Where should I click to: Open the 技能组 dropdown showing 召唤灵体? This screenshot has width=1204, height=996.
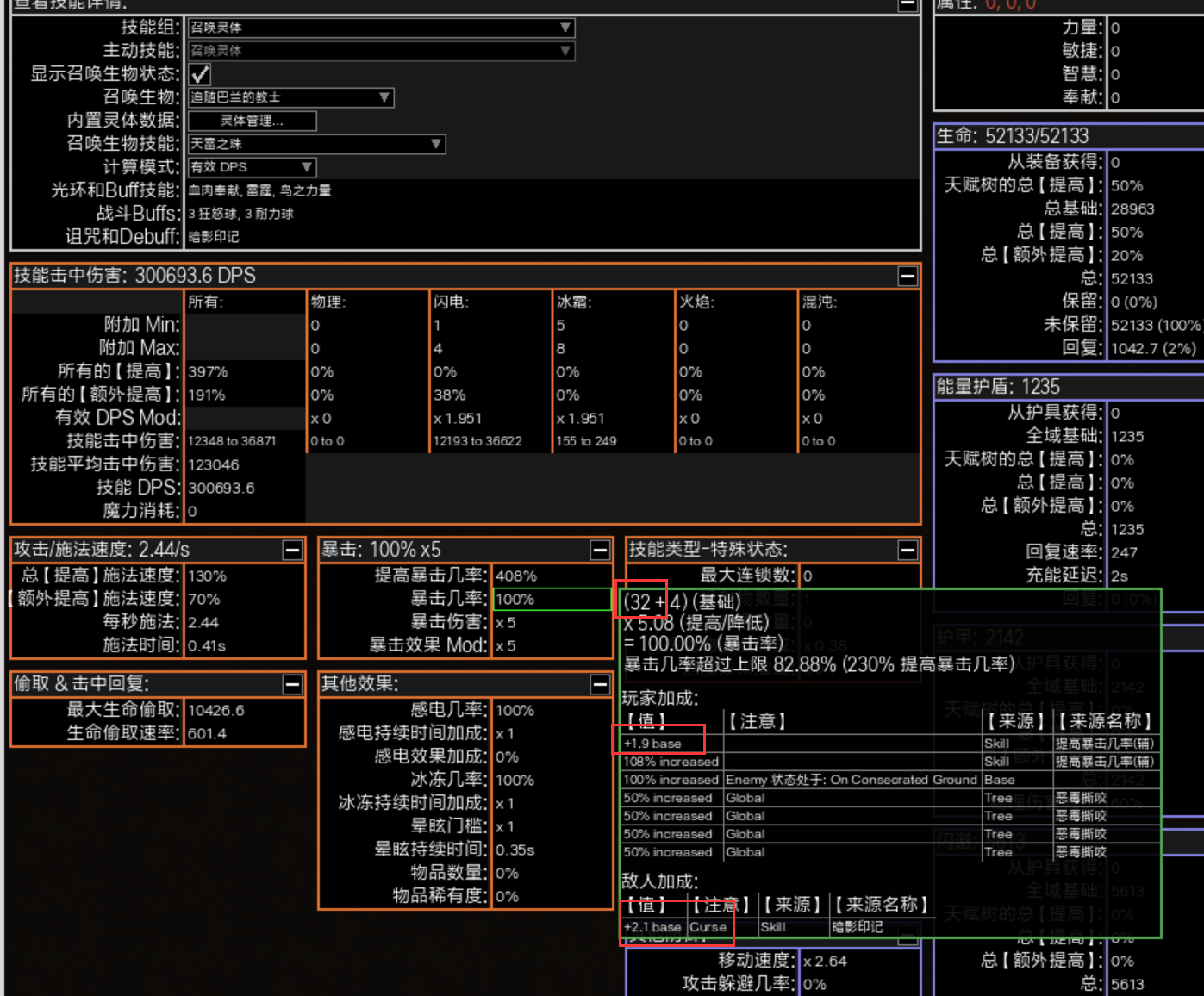(381, 28)
